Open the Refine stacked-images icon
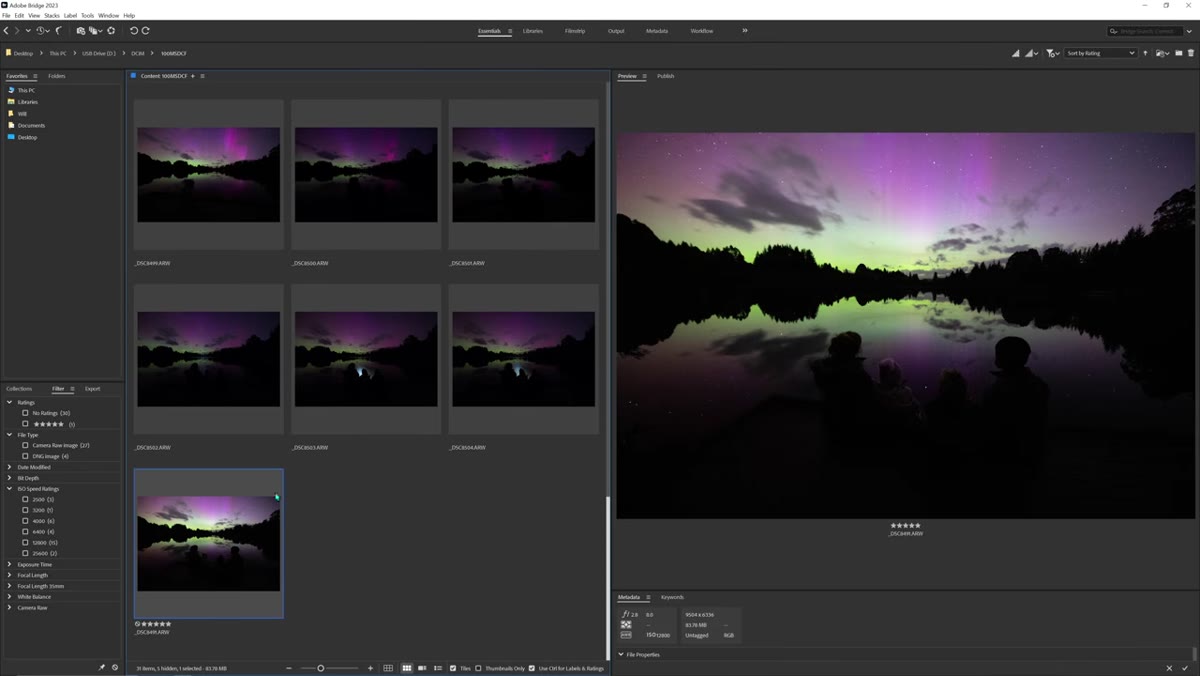 pos(96,31)
